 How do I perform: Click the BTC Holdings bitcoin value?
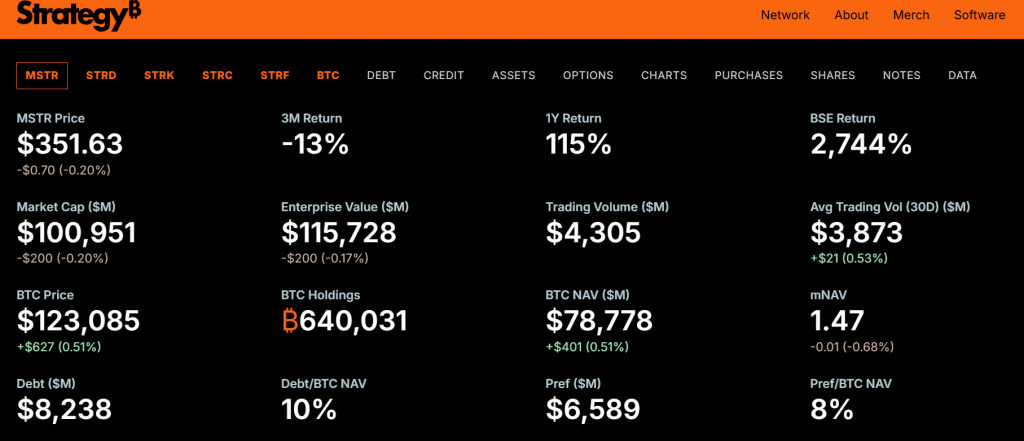[x=344, y=321]
